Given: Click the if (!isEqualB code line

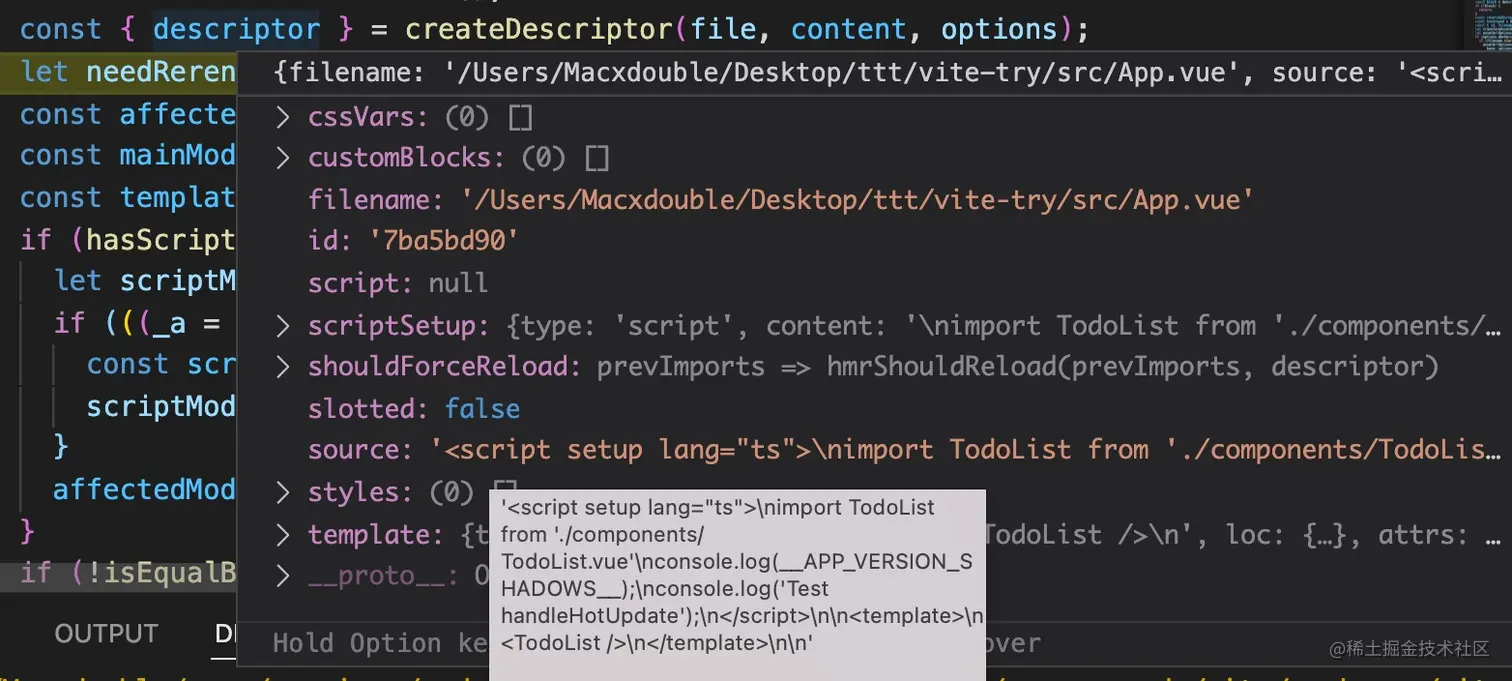Looking at the screenshot, I should 127,573.
